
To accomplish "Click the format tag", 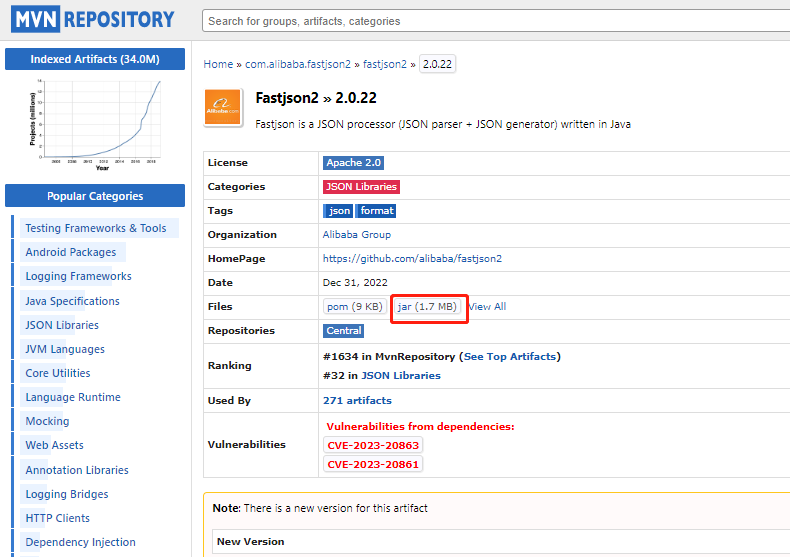I will click(x=376, y=211).
